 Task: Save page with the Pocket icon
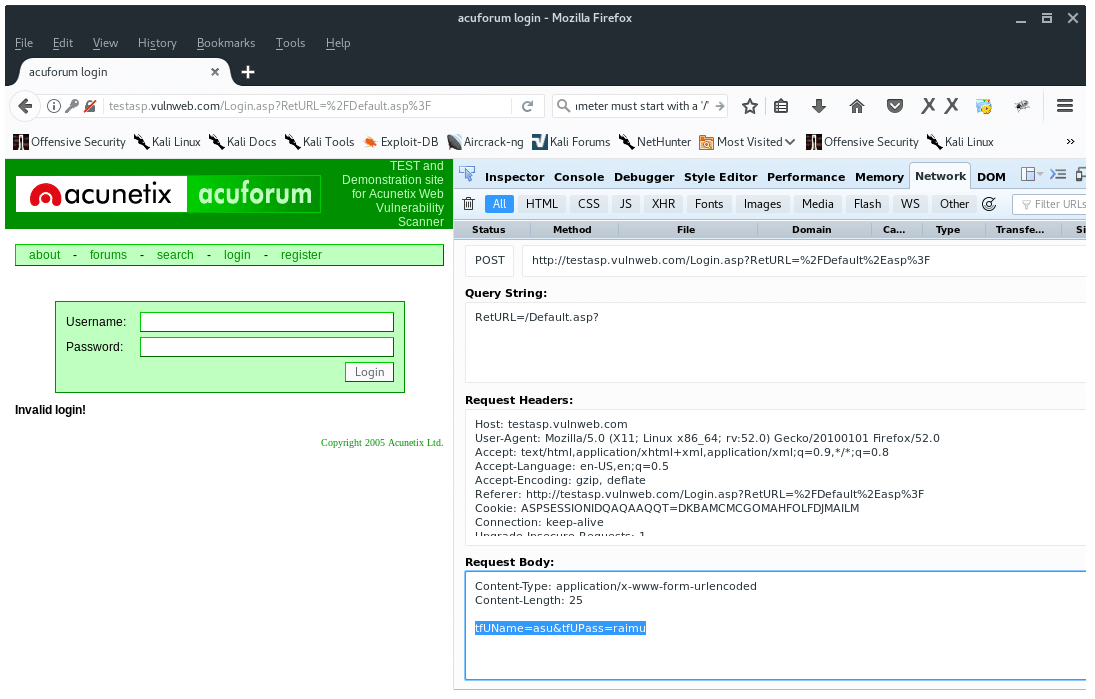click(895, 106)
